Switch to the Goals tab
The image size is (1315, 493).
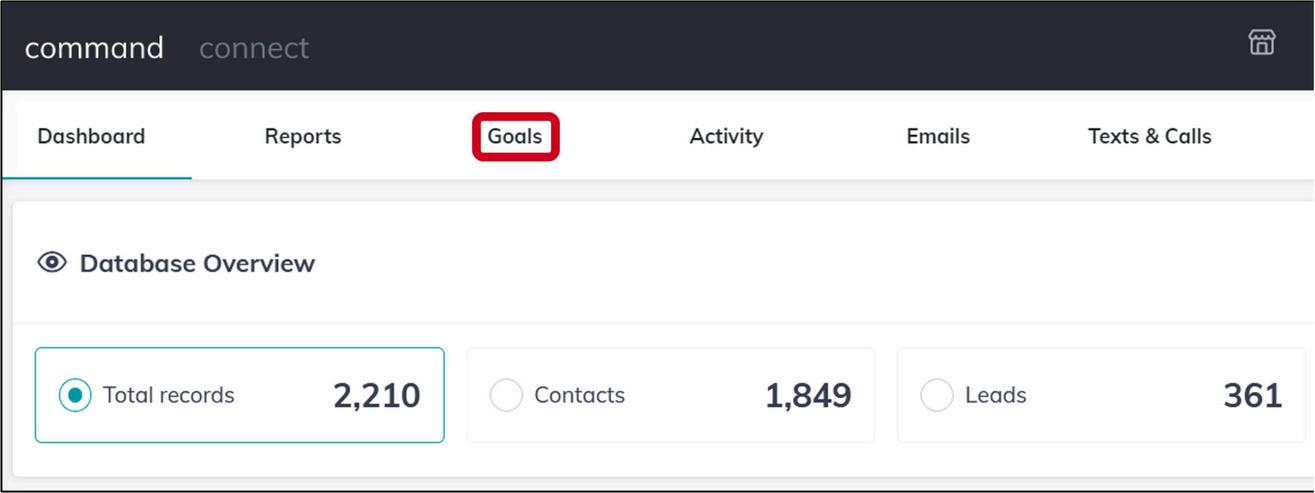(x=515, y=136)
